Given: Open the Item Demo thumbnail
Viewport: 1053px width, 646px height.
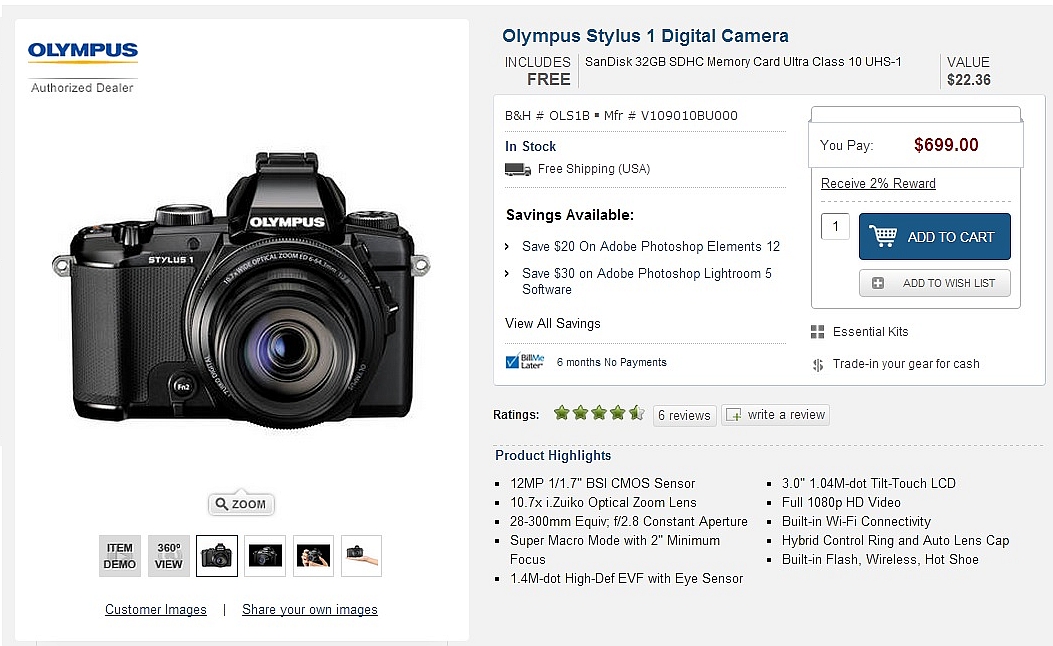Looking at the screenshot, I should [x=119, y=556].
